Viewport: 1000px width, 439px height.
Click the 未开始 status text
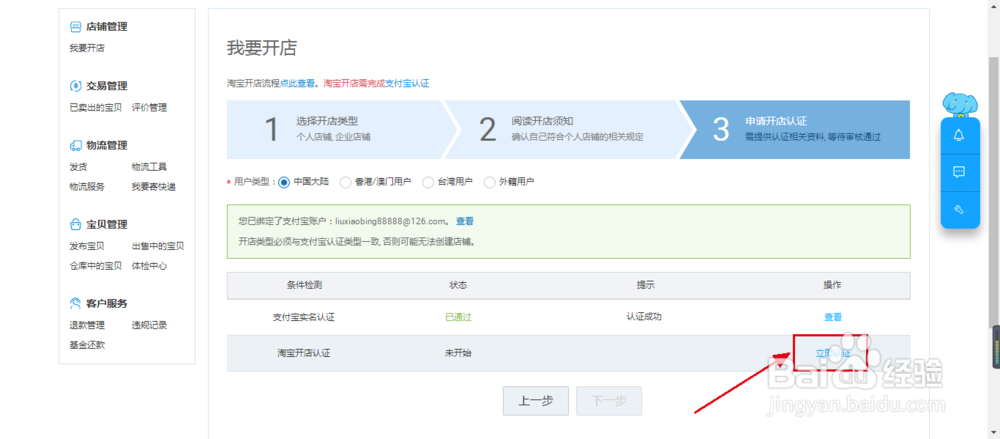pos(458,353)
